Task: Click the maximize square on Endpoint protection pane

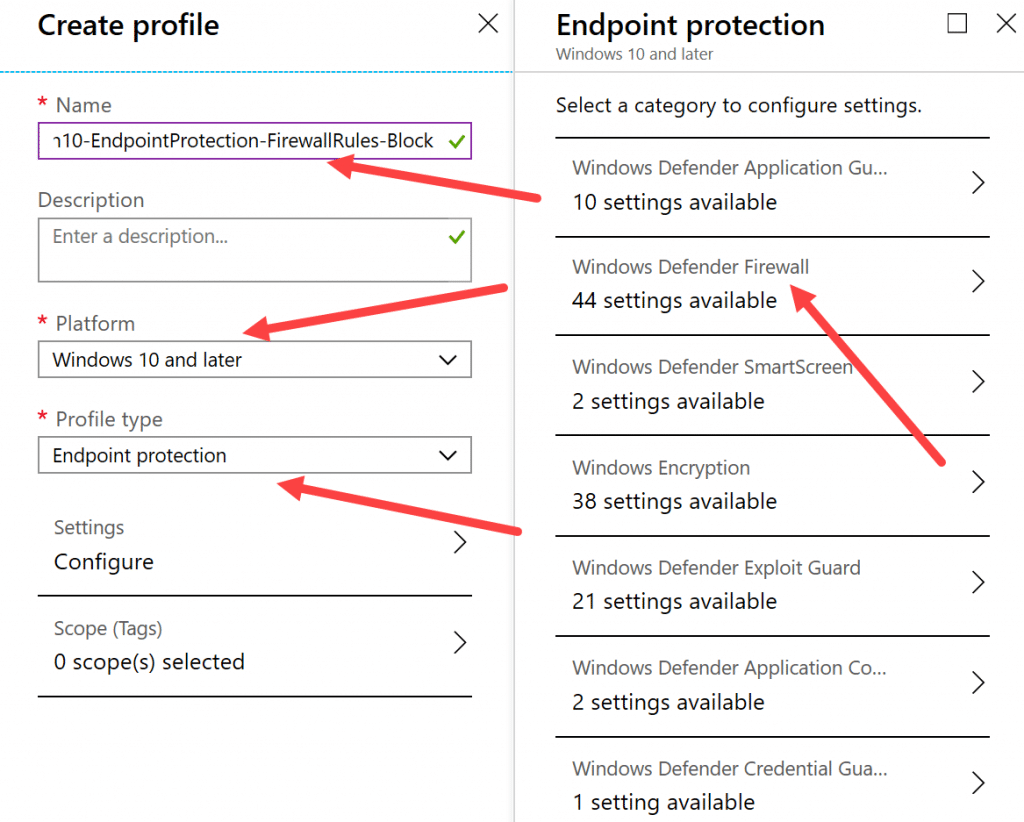Action: [957, 24]
